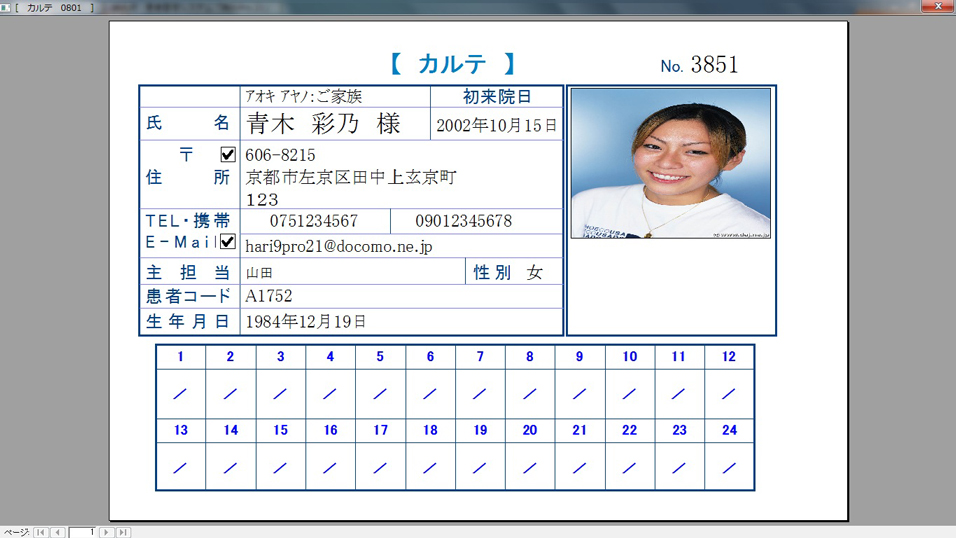
Task: Click the furigana アオキ アヤノ:ご家族
Action: click(x=304, y=96)
